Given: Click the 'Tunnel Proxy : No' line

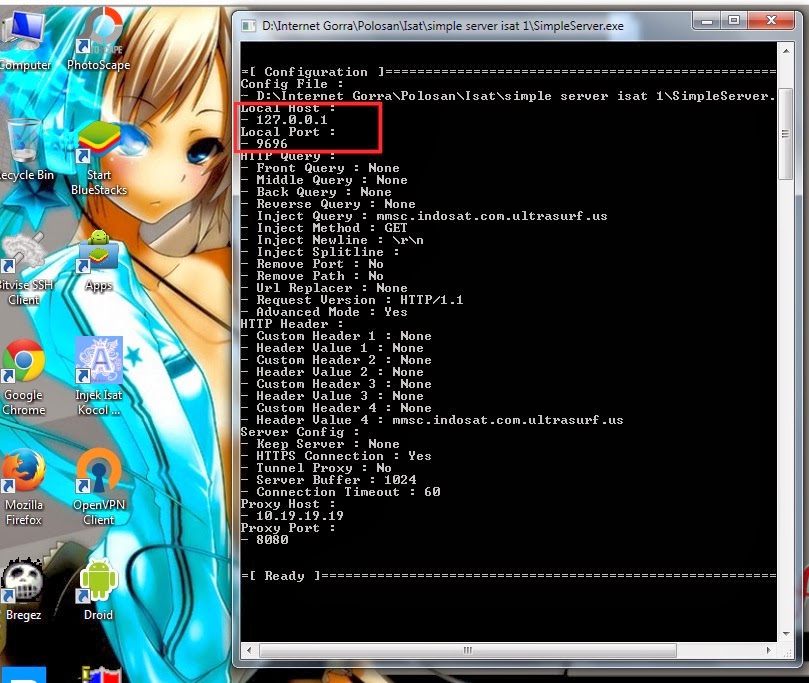Looking at the screenshot, I should tap(316, 468).
